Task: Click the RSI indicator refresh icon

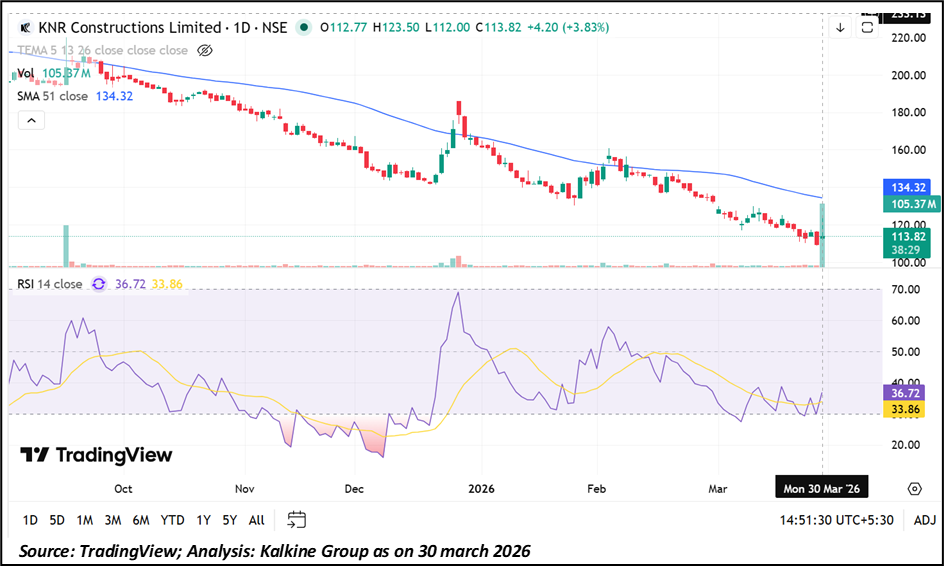Action: (x=99, y=284)
